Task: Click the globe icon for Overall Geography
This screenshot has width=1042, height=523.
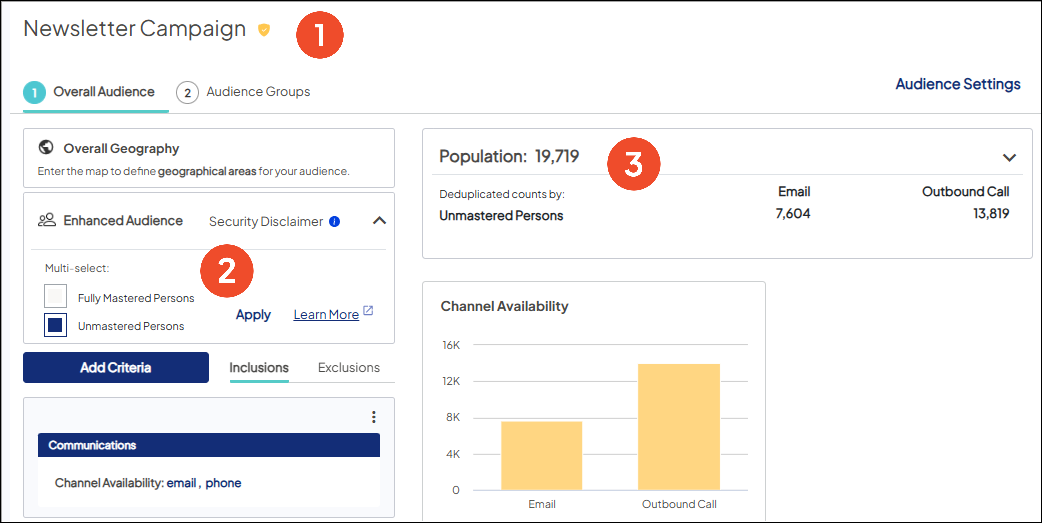Action: 46,147
